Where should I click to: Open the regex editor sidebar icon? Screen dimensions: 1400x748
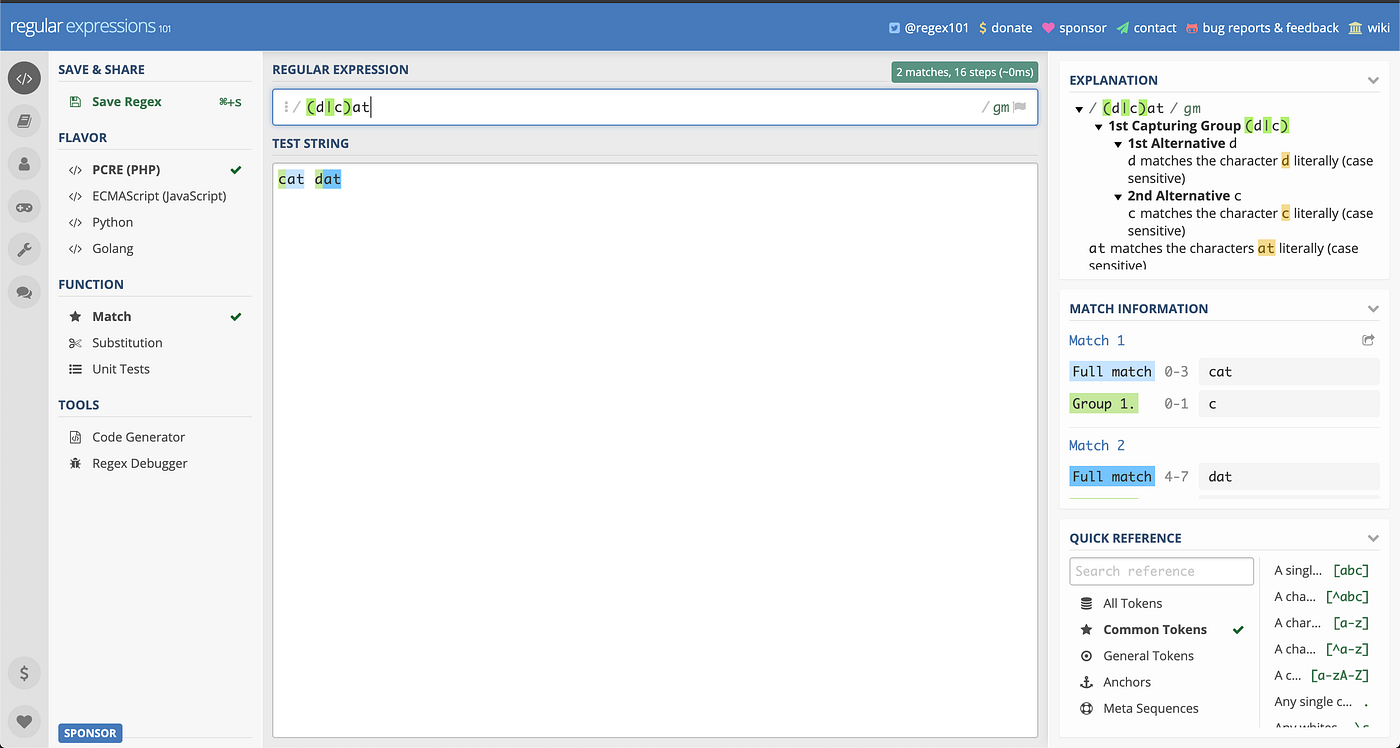[24, 78]
